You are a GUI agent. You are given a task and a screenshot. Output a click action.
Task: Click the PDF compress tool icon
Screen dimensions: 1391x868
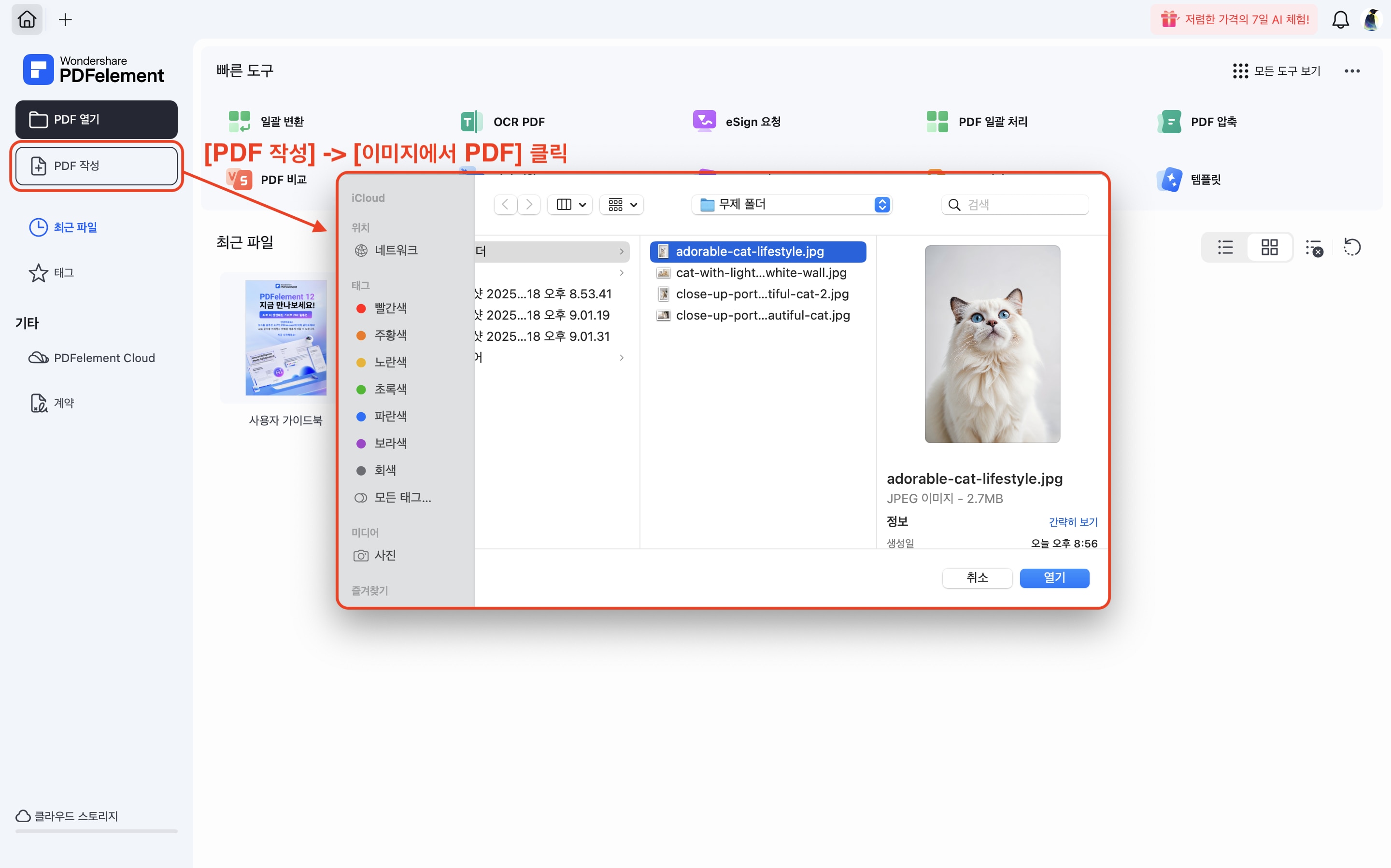pyautogui.click(x=1169, y=122)
